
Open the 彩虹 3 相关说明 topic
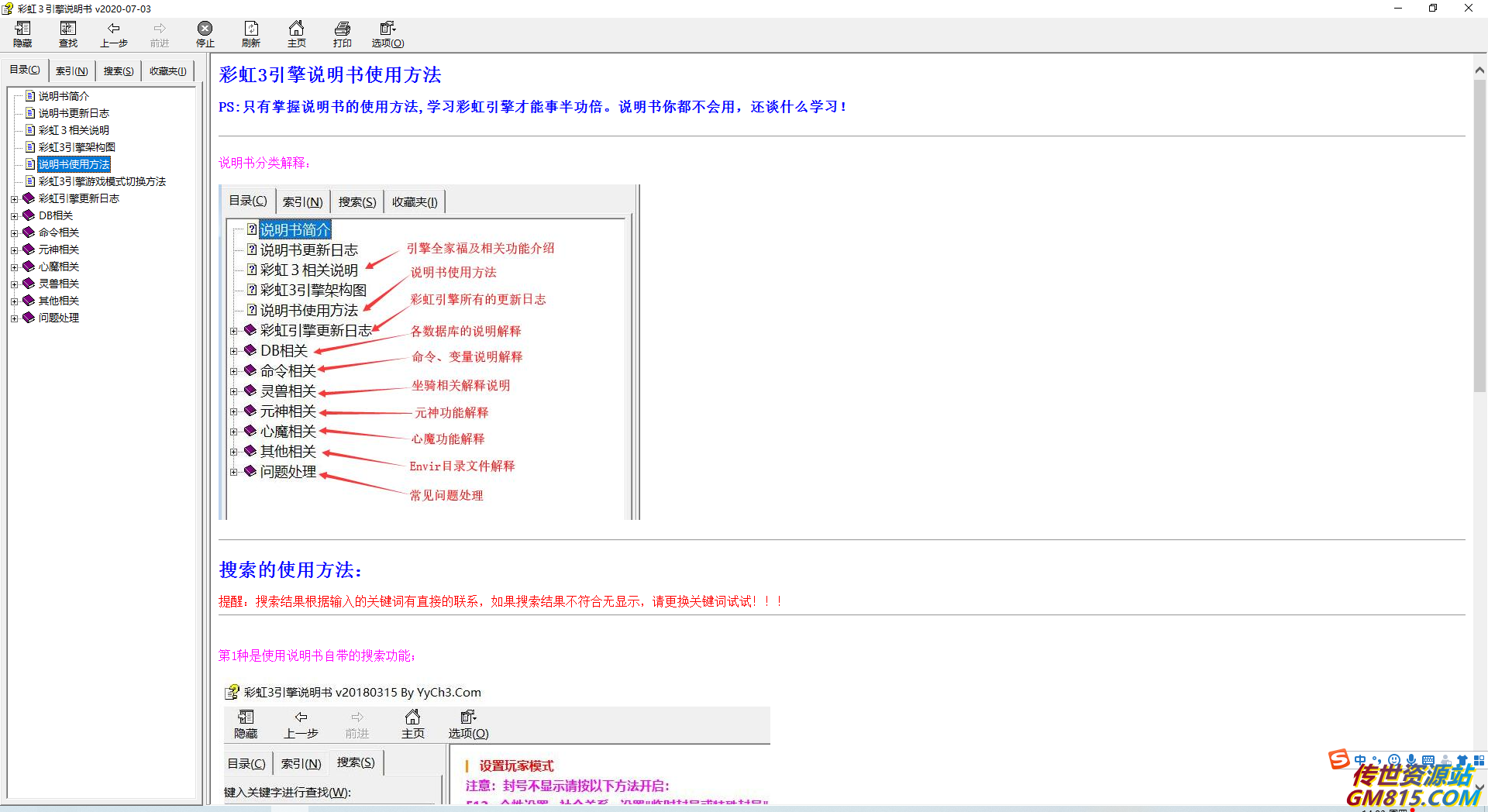pyautogui.click(x=74, y=130)
